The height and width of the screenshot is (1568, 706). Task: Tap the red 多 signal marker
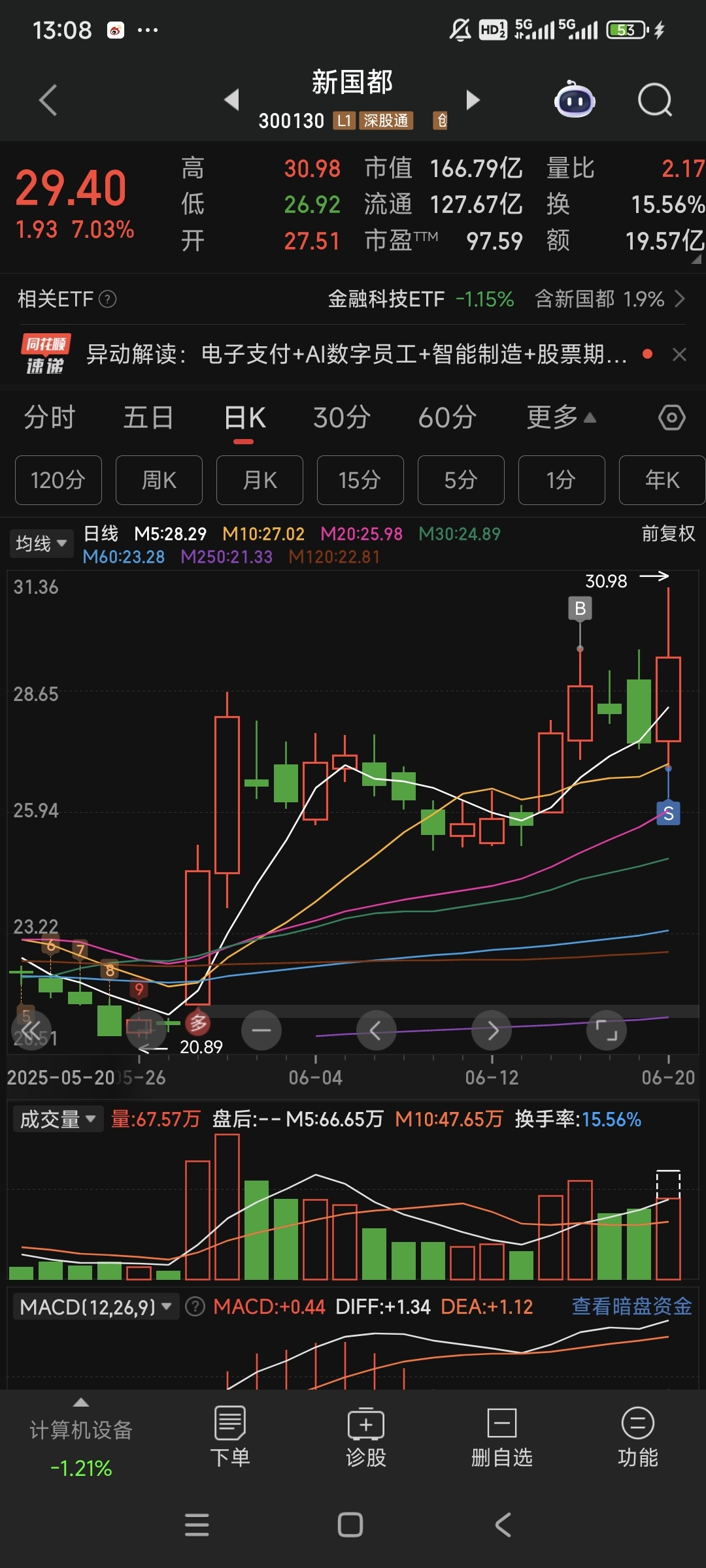[x=198, y=1023]
